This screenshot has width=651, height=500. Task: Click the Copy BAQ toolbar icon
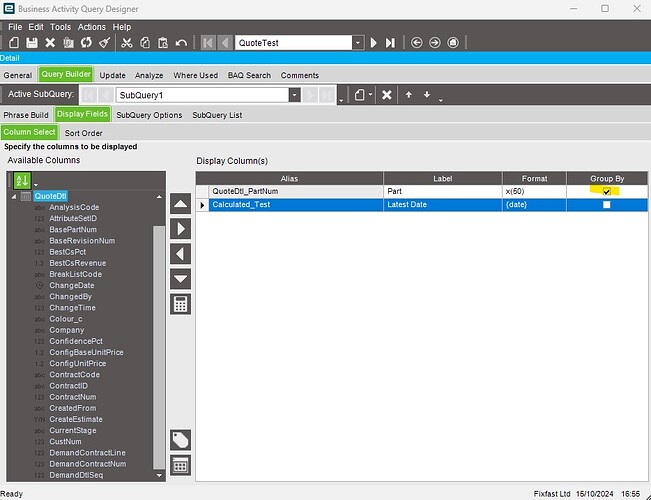pos(69,43)
